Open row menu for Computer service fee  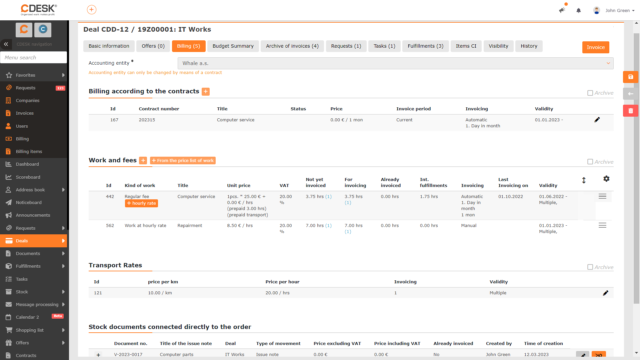coord(602,196)
